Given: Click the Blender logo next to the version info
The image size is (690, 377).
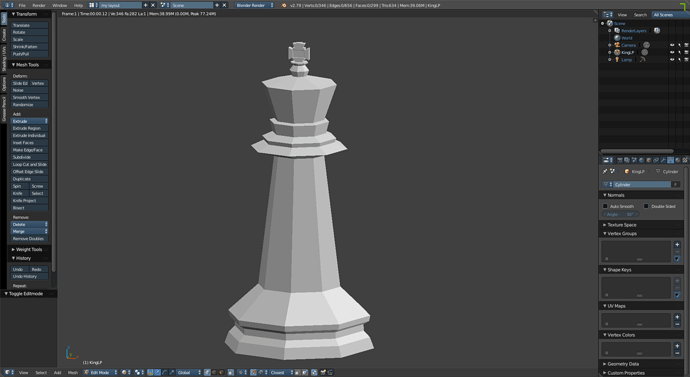Looking at the screenshot, I should [284, 5].
